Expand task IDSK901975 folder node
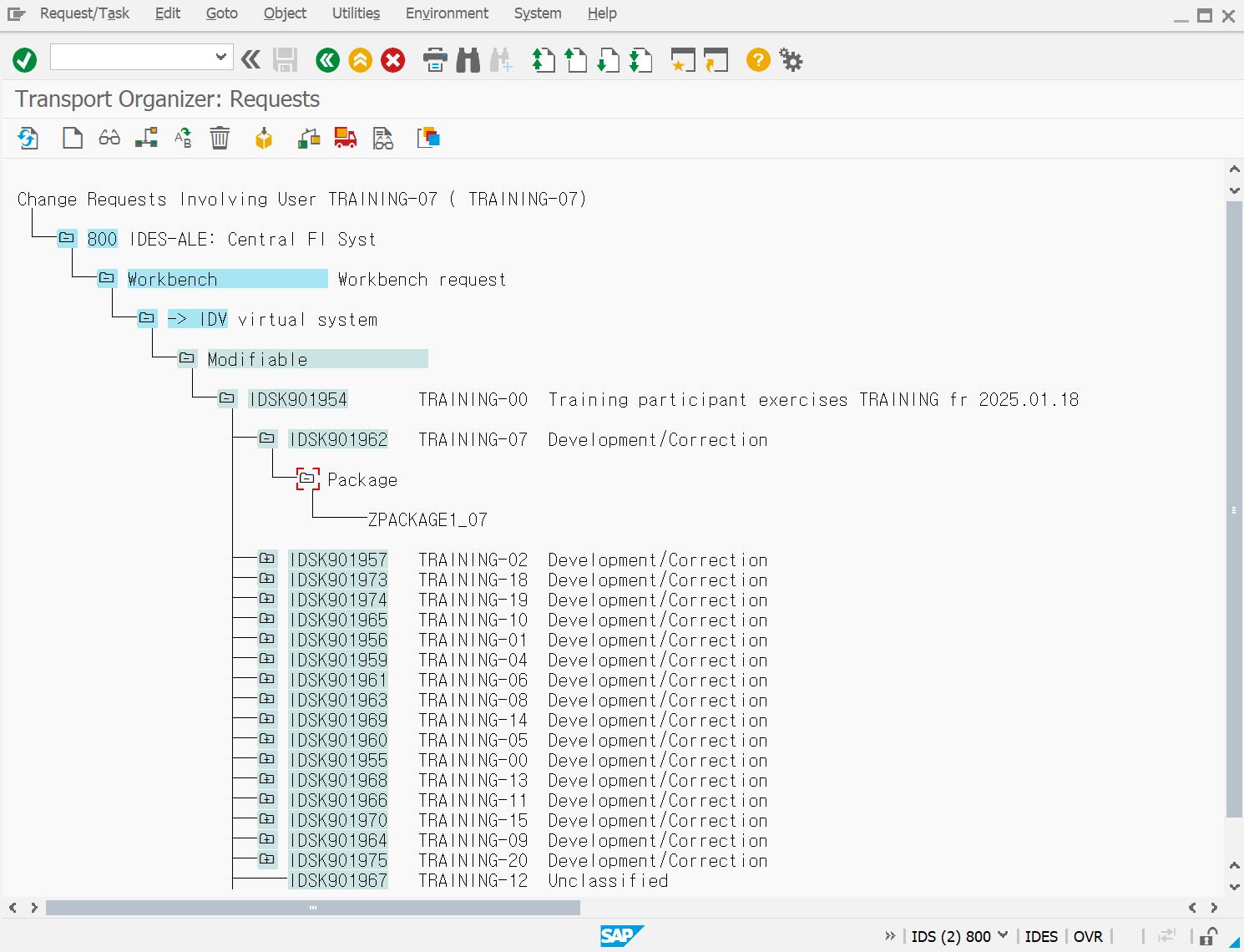This screenshot has width=1244, height=952. (267, 859)
